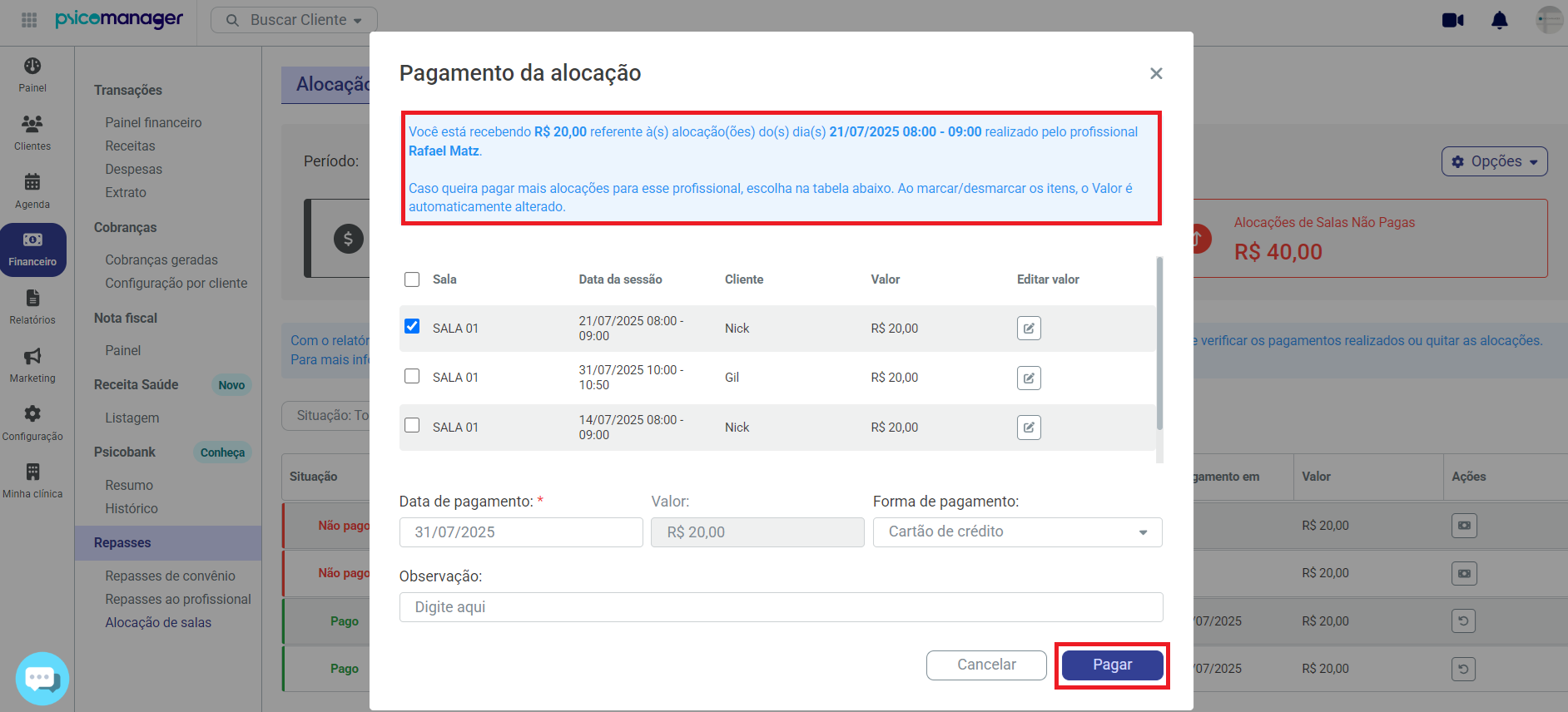Screen dimensions: 1568x712
Task: Click the Conheça badge
Action: pyautogui.click(x=222, y=452)
